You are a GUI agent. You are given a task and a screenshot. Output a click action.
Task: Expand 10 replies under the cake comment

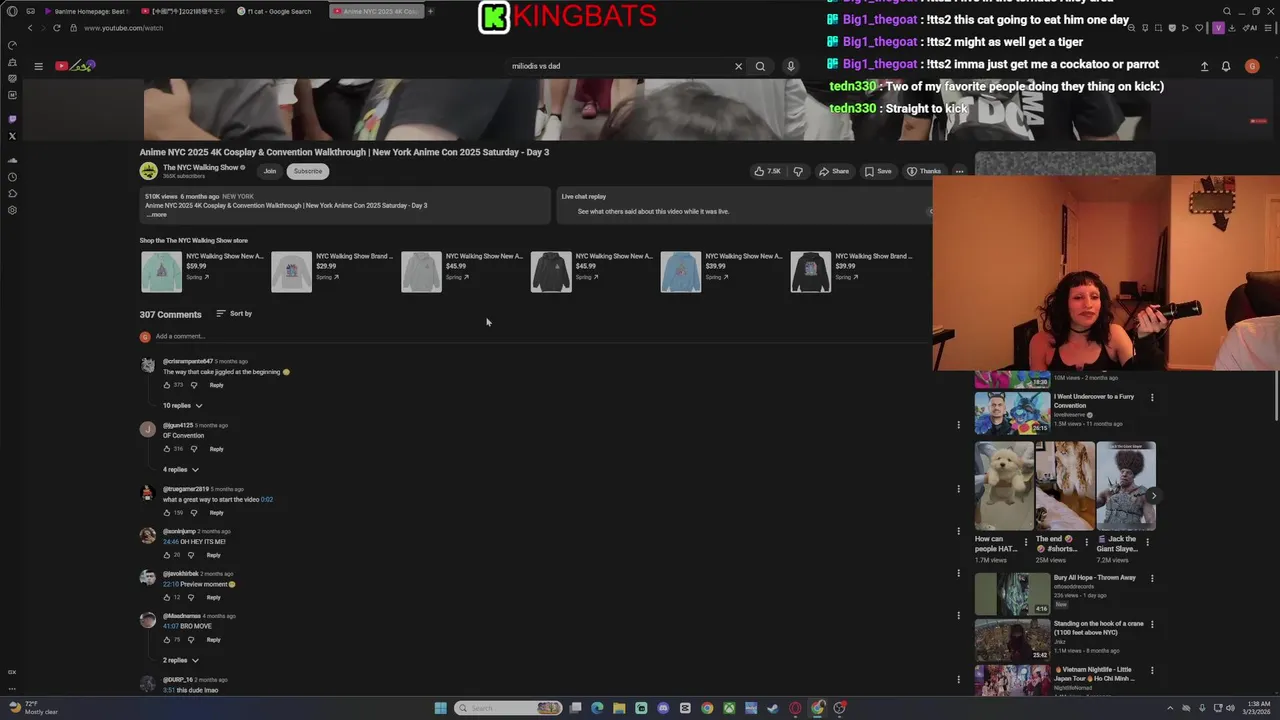click(x=183, y=406)
